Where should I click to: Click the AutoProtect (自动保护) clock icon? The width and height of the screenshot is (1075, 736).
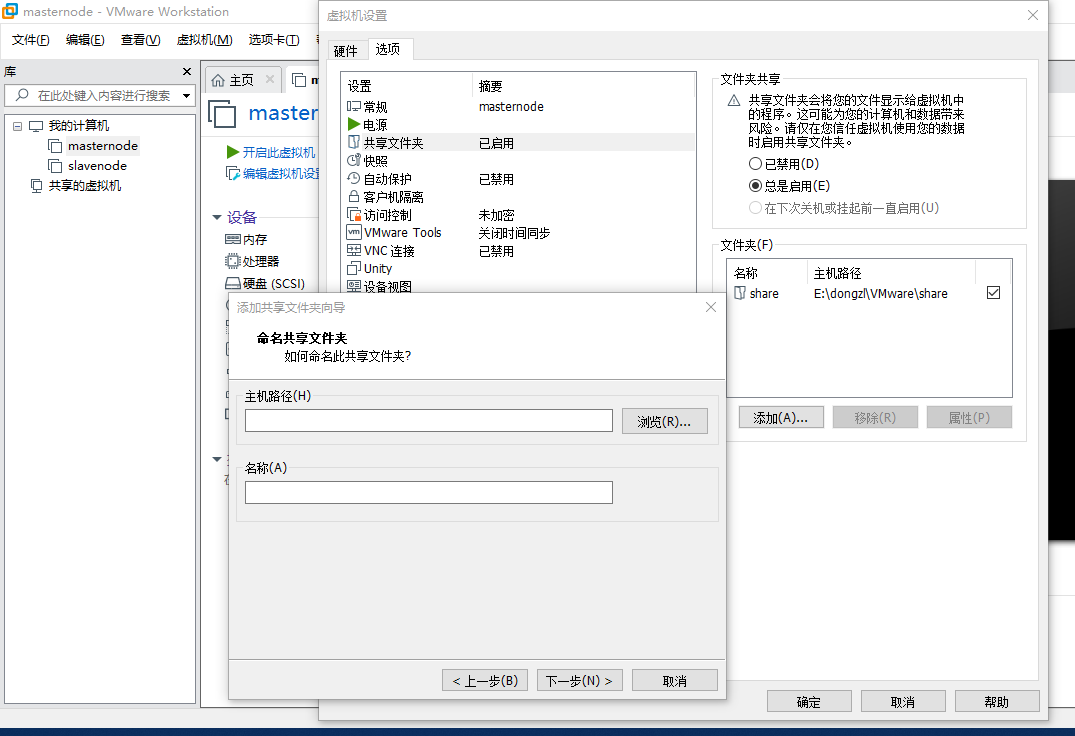(354, 178)
